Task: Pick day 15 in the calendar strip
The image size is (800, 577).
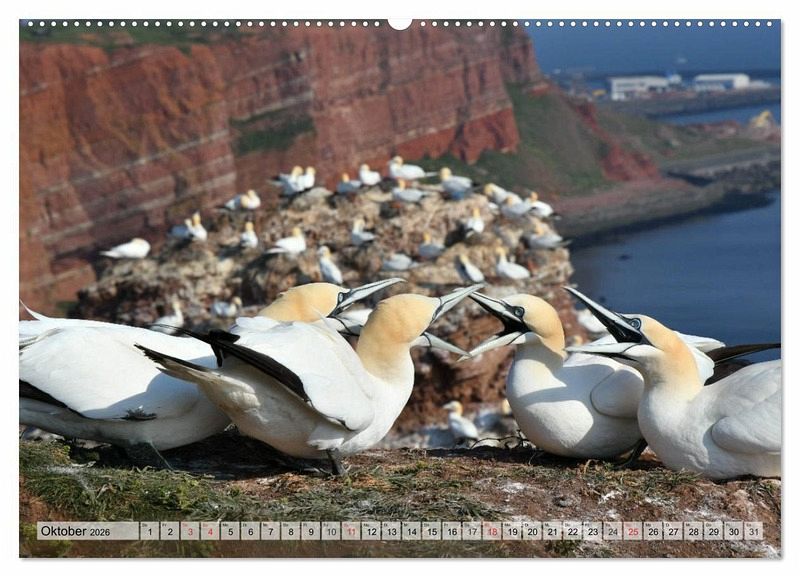Action: click(432, 531)
